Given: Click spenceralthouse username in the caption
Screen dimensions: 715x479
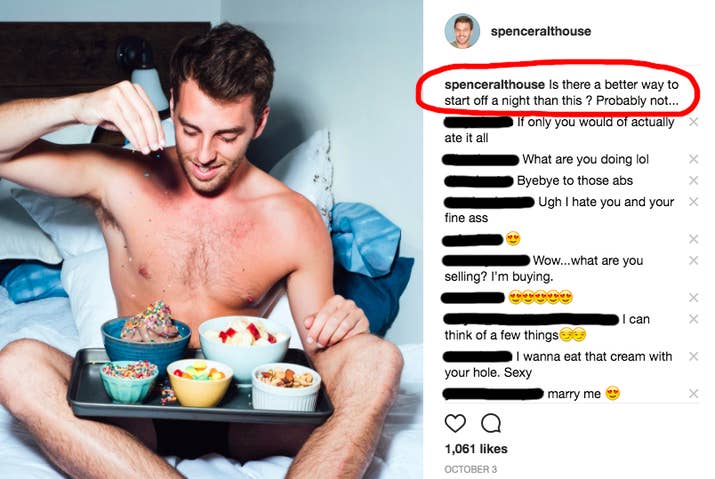Looking at the screenshot, I should (x=494, y=84).
